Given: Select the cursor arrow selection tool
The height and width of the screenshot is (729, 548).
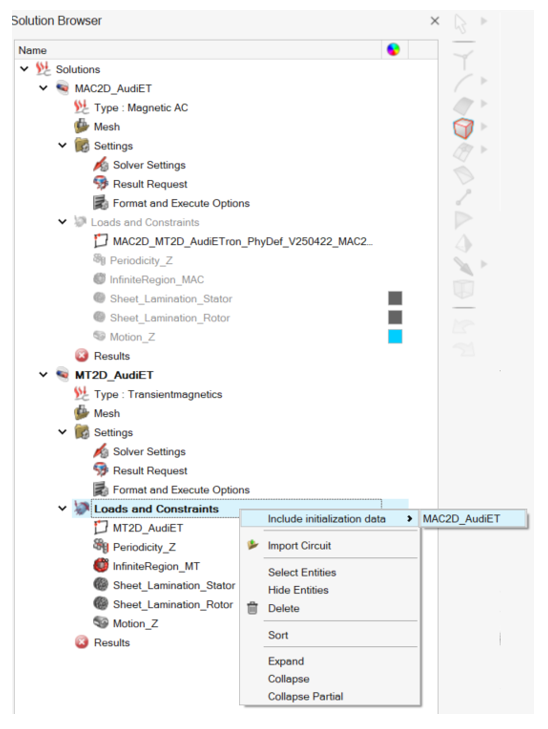Looking at the screenshot, I should (460, 23).
